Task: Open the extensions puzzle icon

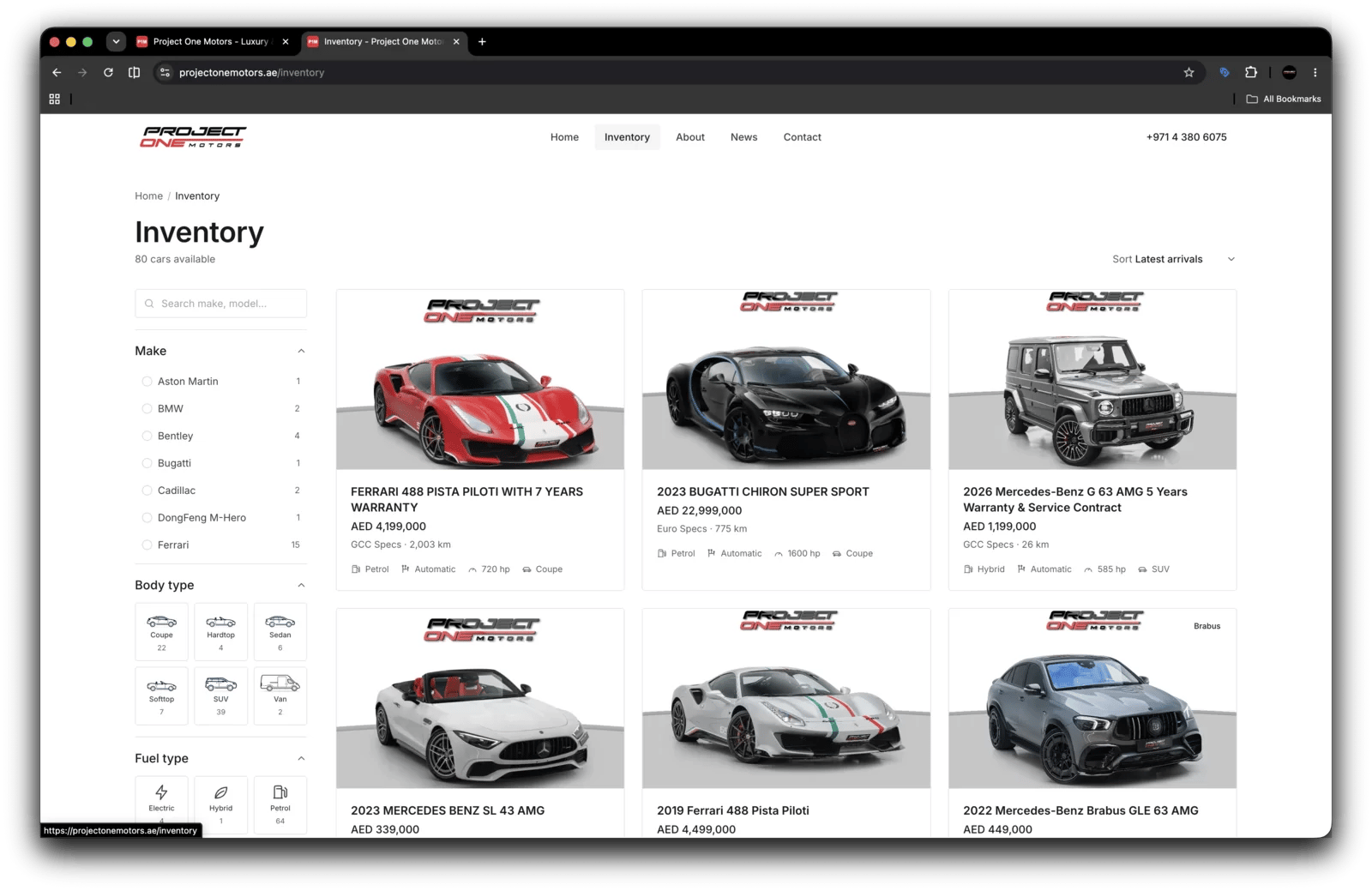Action: point(1251,73)
